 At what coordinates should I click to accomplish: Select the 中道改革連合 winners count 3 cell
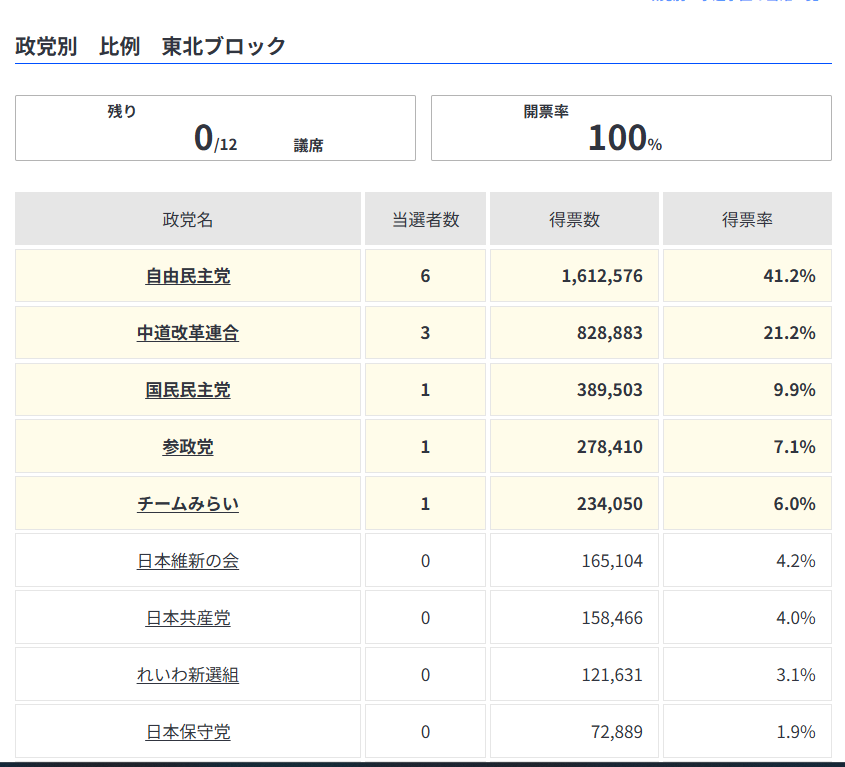coord(424,332)
